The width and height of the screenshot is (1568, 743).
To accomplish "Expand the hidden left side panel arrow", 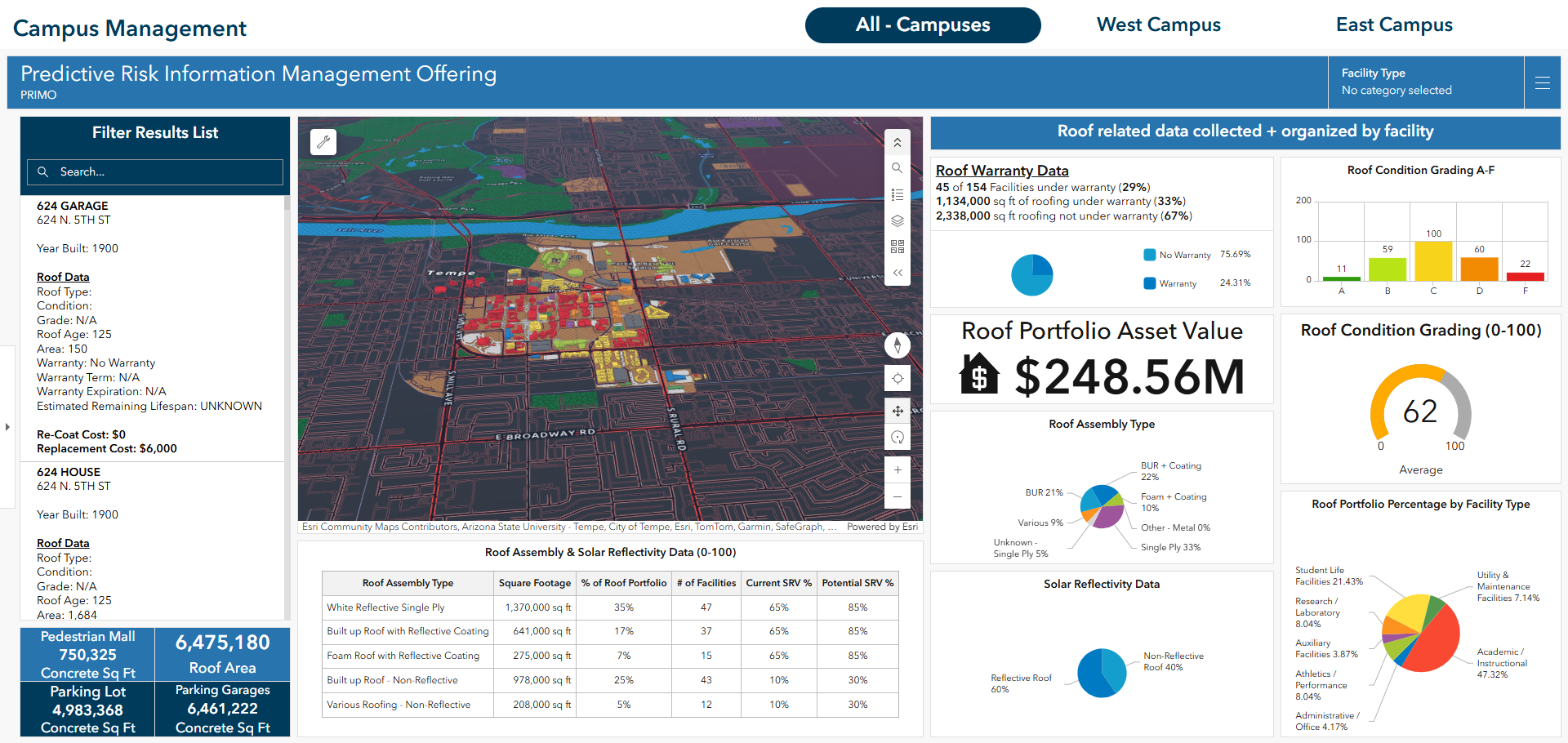I will (x=7, y=426).
